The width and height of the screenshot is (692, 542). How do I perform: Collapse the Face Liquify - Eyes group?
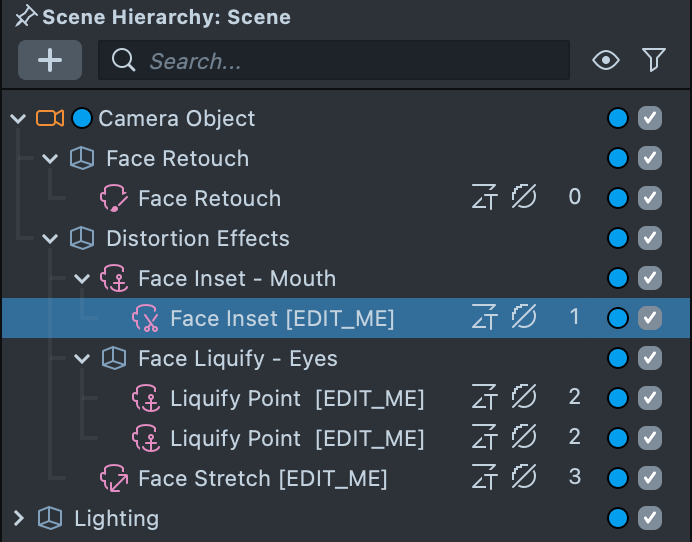point(82,359)
